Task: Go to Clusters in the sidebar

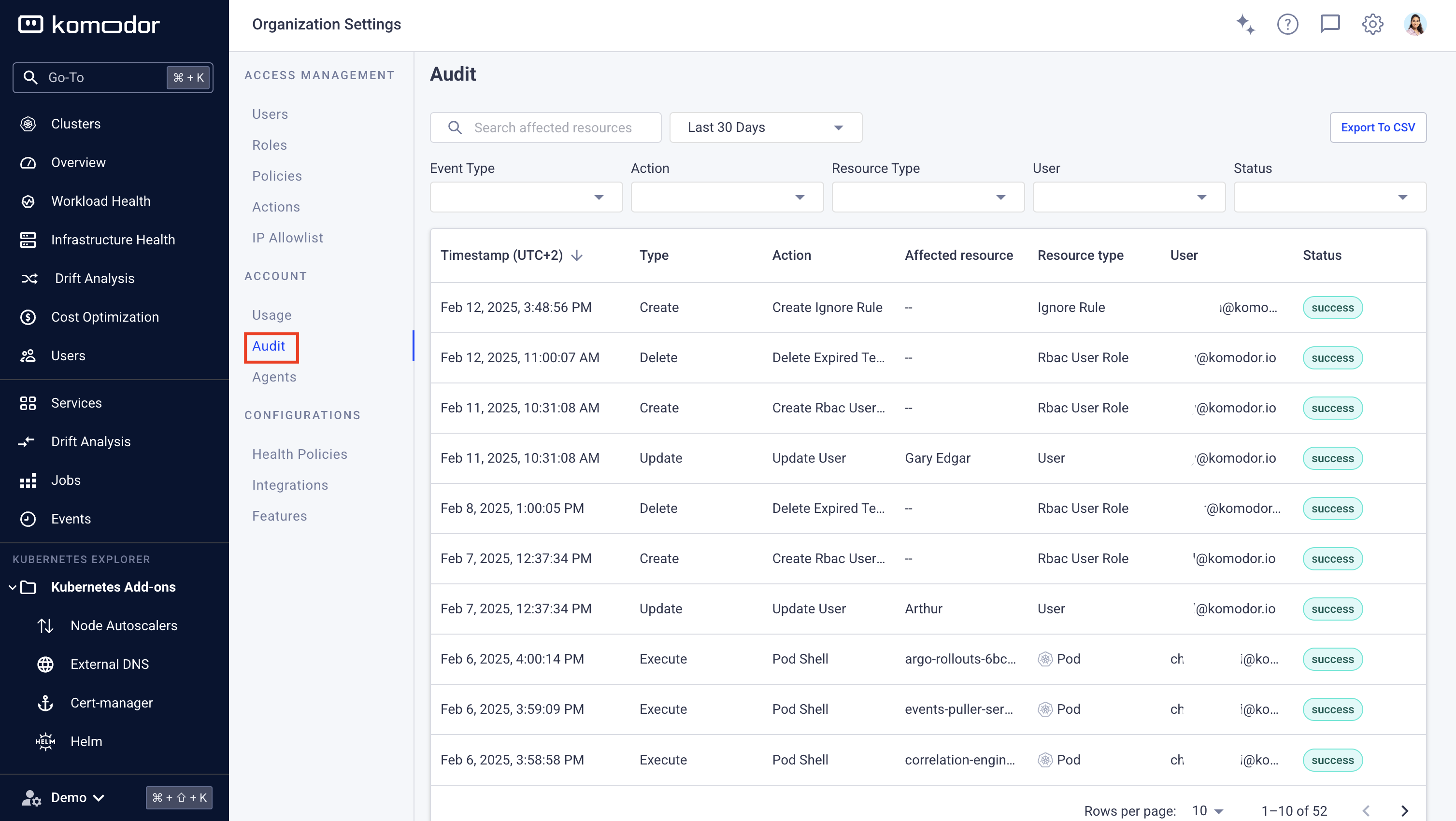Action: pos(76,124)
